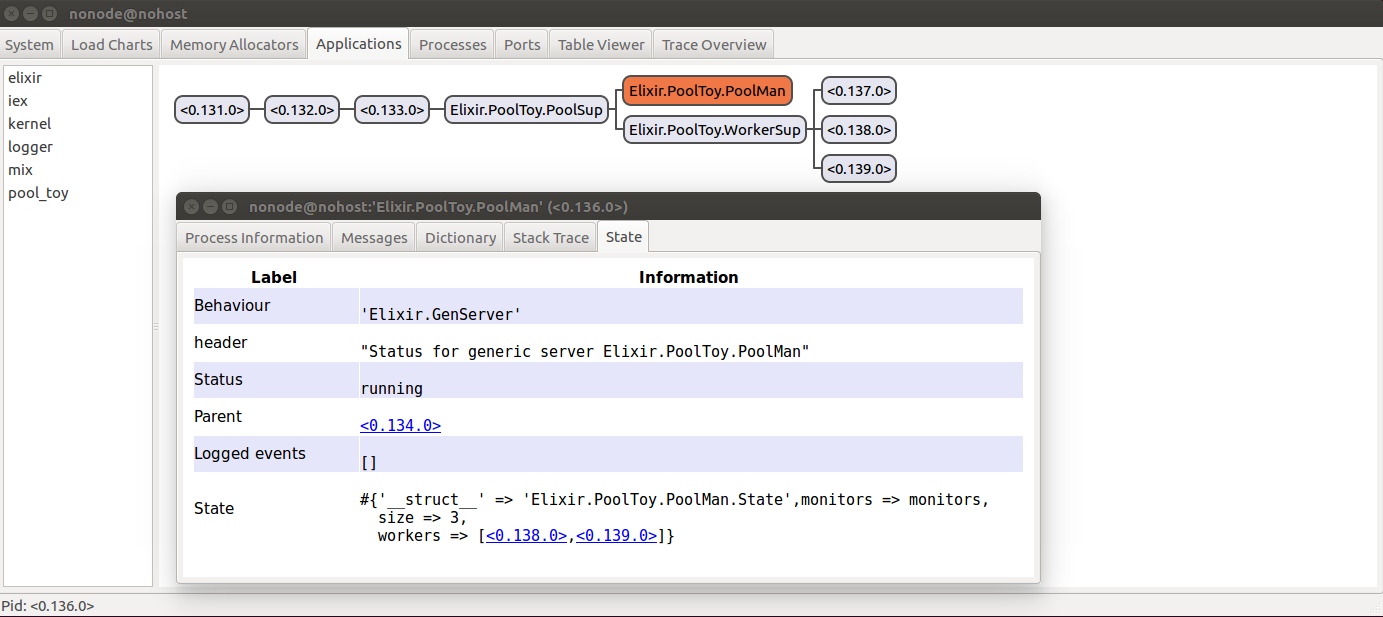1383x617 pixels.
Task: Click the Elixir.PoolToy.PoolMan node
Action: click(x=707, y=91)
